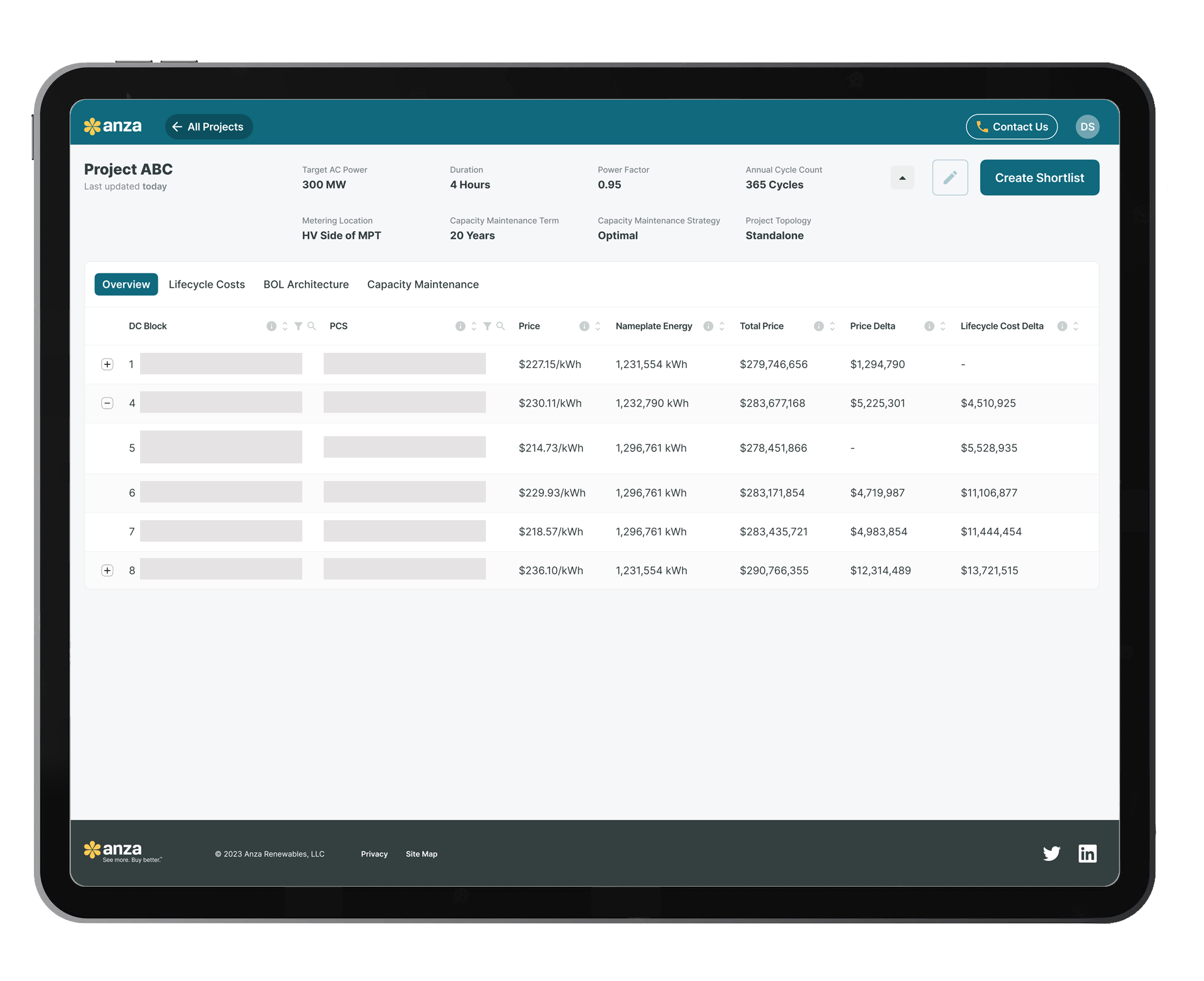1204x981 pixels.
Task: Select the Overview tab
Action: [x=126, y=285]
